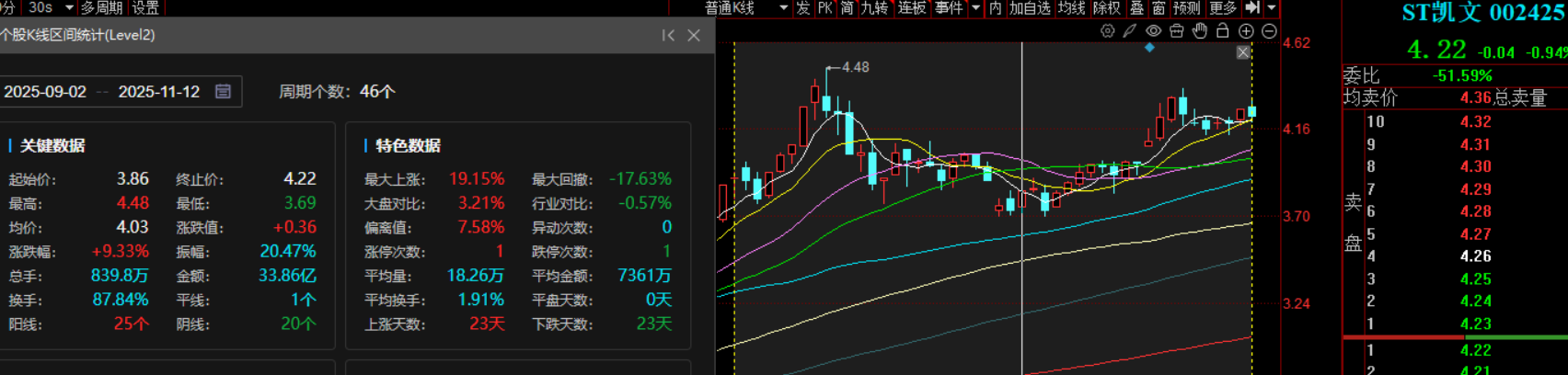Select the drawing pen tool icon

pos(1130,31)
